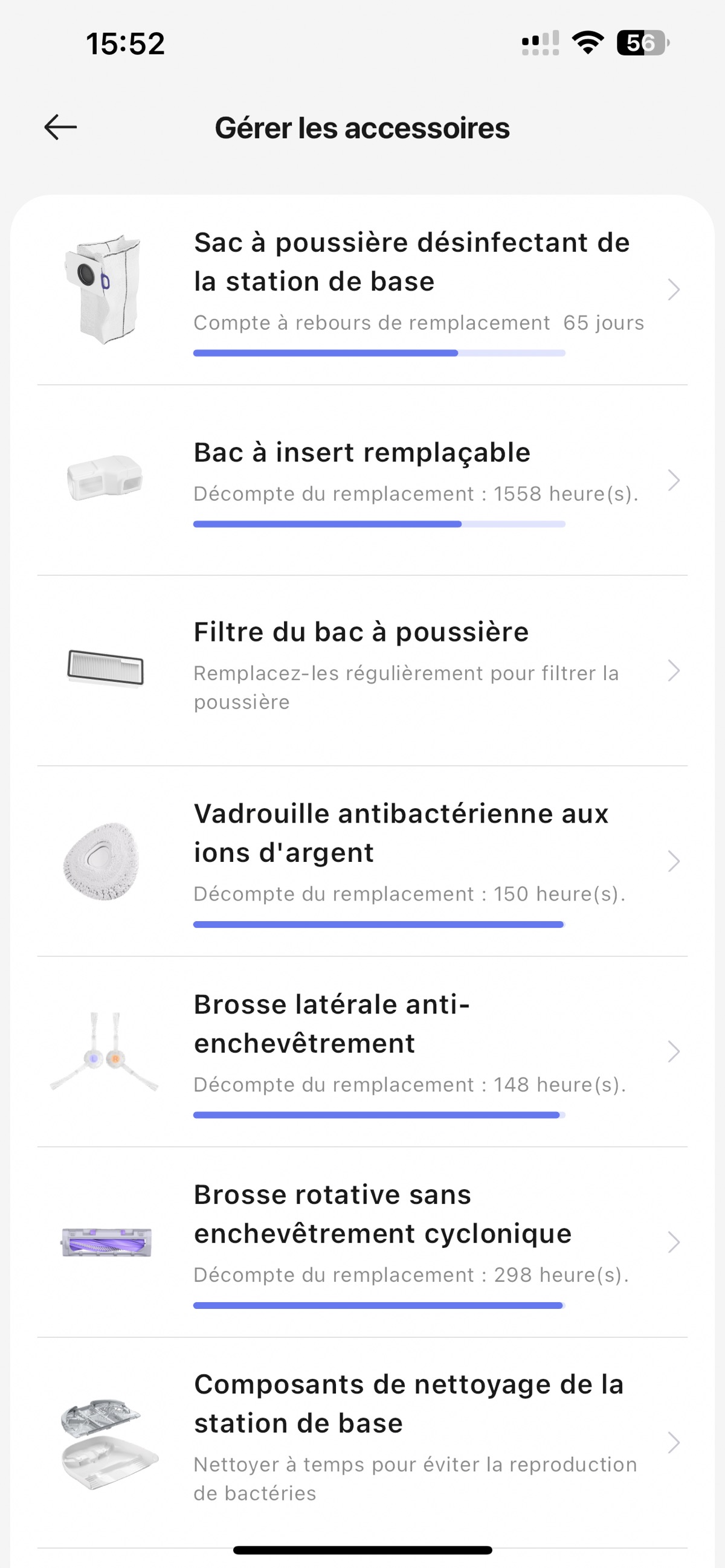This screenshot has width=725, height=1568.
Task: Tap the replaceable insert bin image
Action: pyautogui.click(x=105, y=478)
